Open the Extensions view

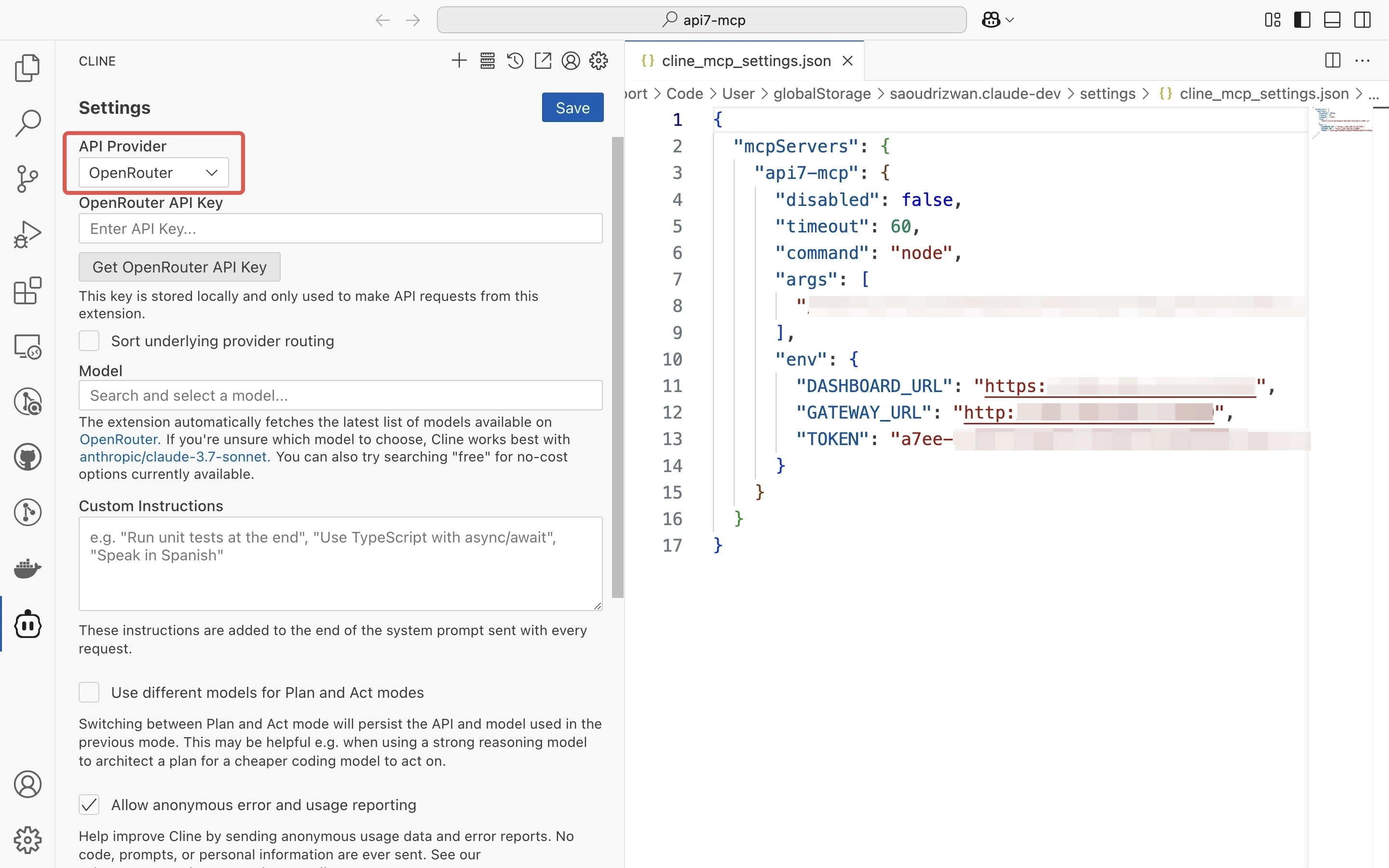tap(27, 290)
